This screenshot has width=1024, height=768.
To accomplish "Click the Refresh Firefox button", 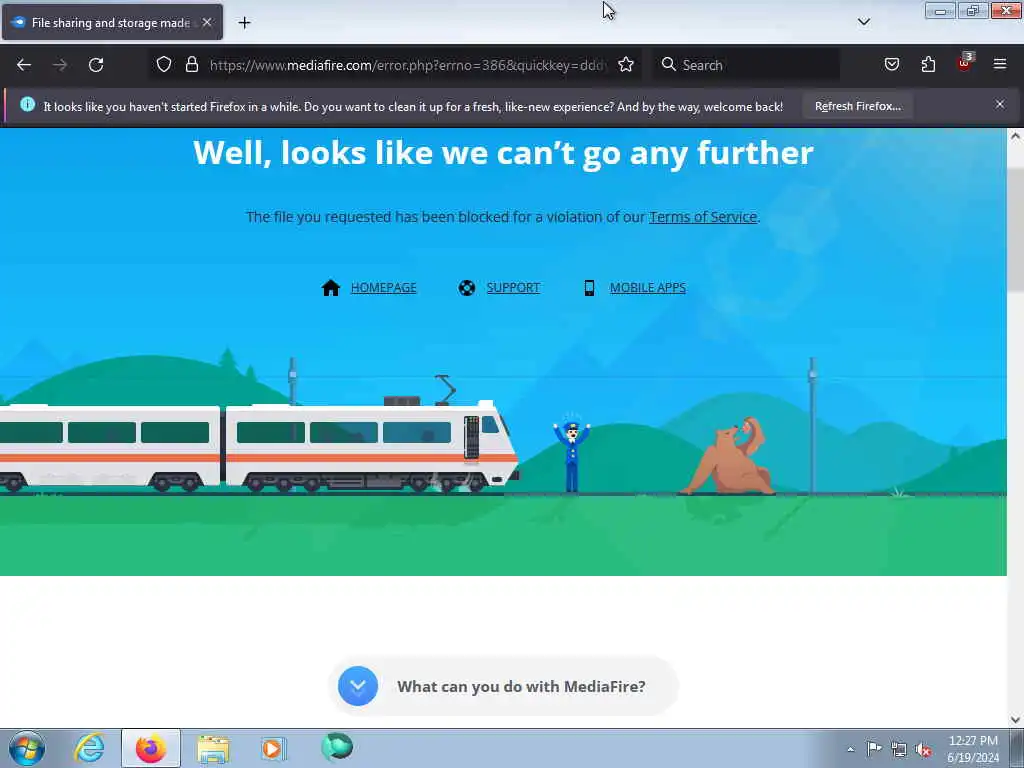I will click(857, 106).
